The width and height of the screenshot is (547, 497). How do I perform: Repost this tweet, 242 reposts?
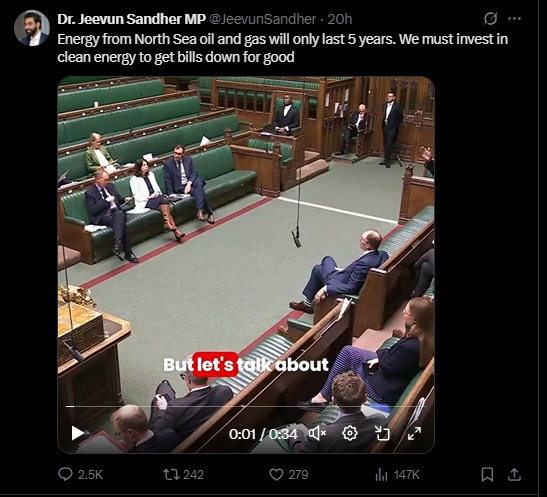point(183,475)
